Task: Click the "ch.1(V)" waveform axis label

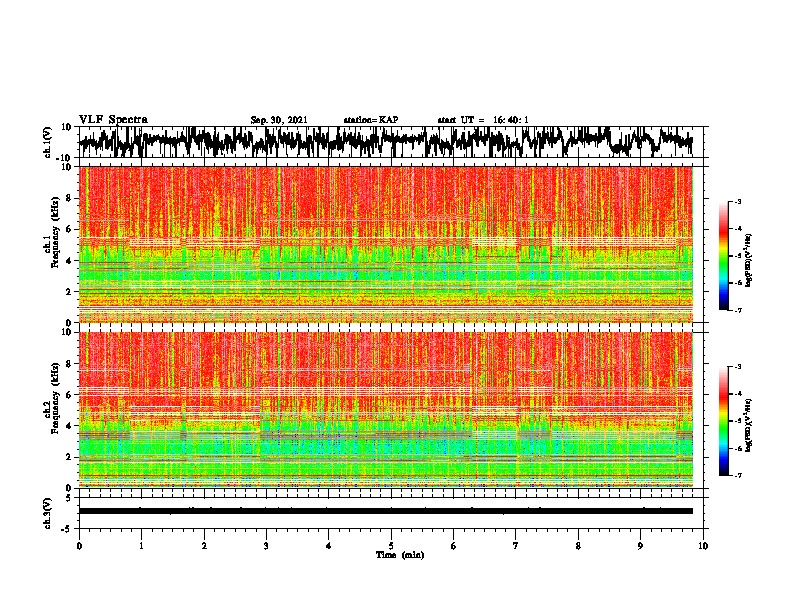Action: coord(48,142)
